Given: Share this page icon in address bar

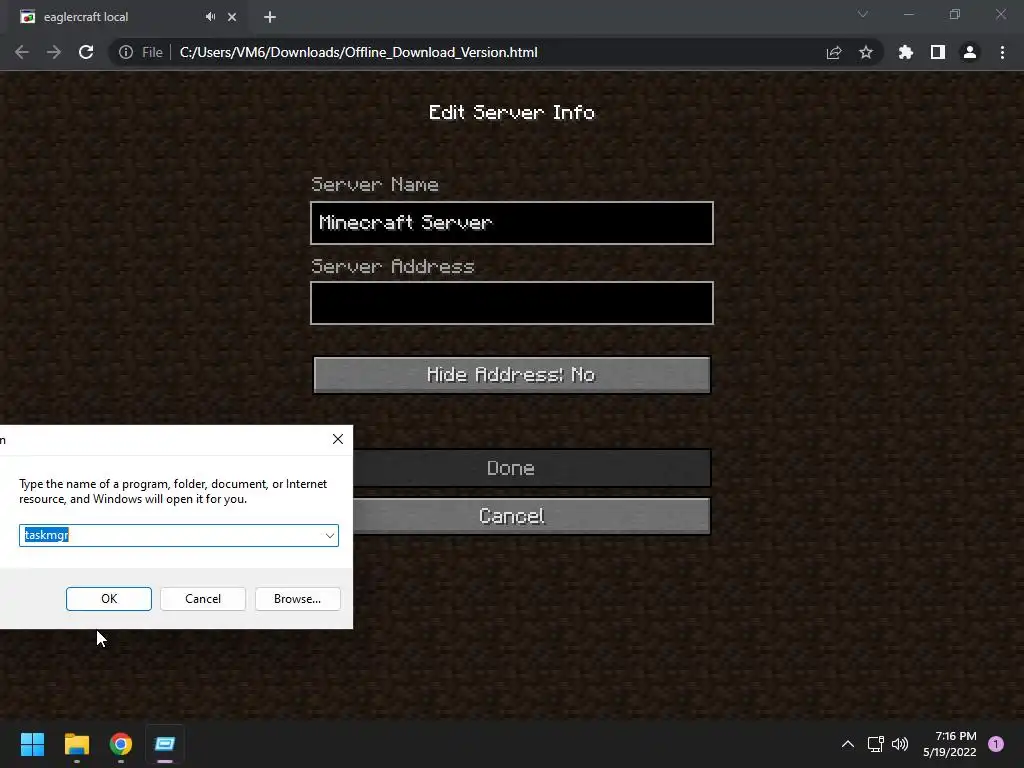Looking at the screenshot, I should [x=834, y=52].
